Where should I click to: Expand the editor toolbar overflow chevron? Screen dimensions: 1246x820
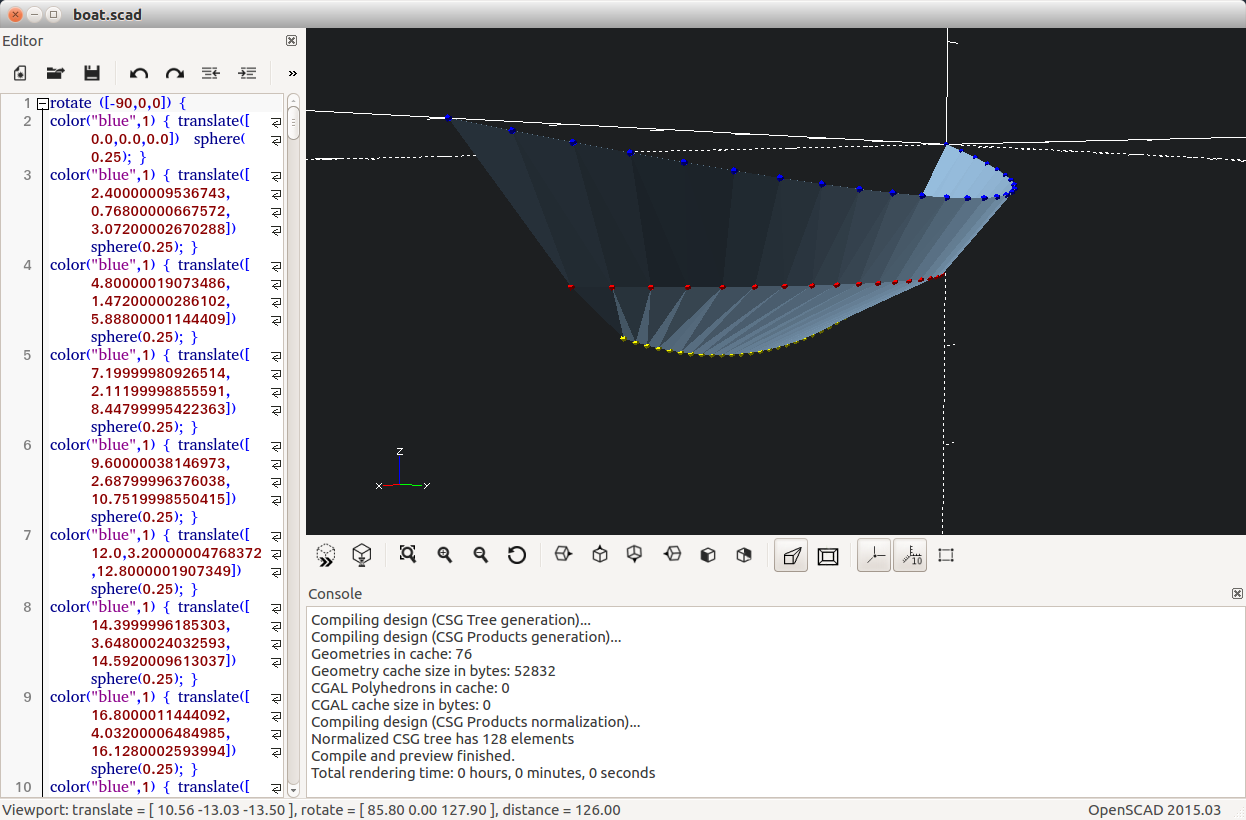point(292,73)
